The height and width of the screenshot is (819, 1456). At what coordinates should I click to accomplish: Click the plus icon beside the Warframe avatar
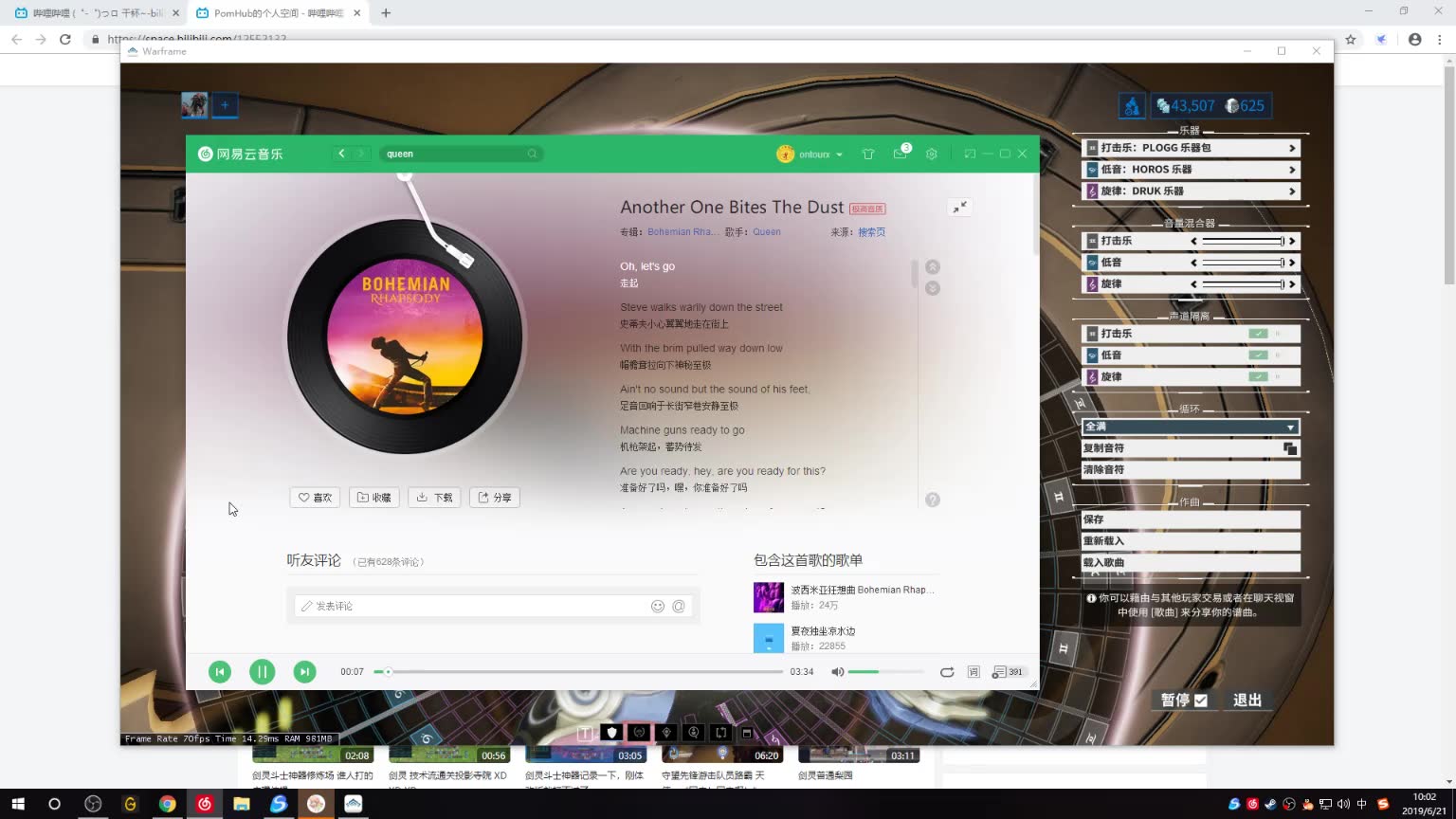[x=225, y=105]
